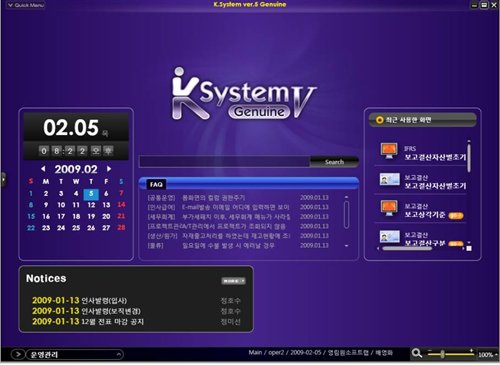This screenshot has height=365, width=500.
Task: Select day 20 in the calendar
Action: click(106, 216)
